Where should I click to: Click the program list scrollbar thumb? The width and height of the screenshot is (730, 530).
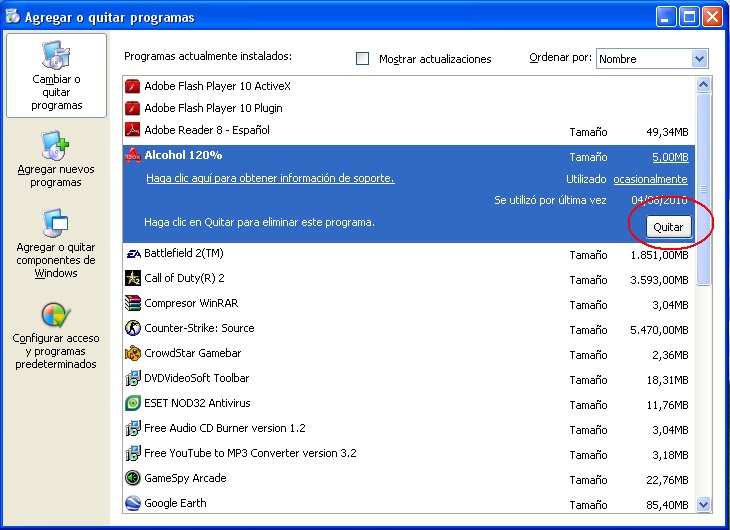[x=703, y=189]
